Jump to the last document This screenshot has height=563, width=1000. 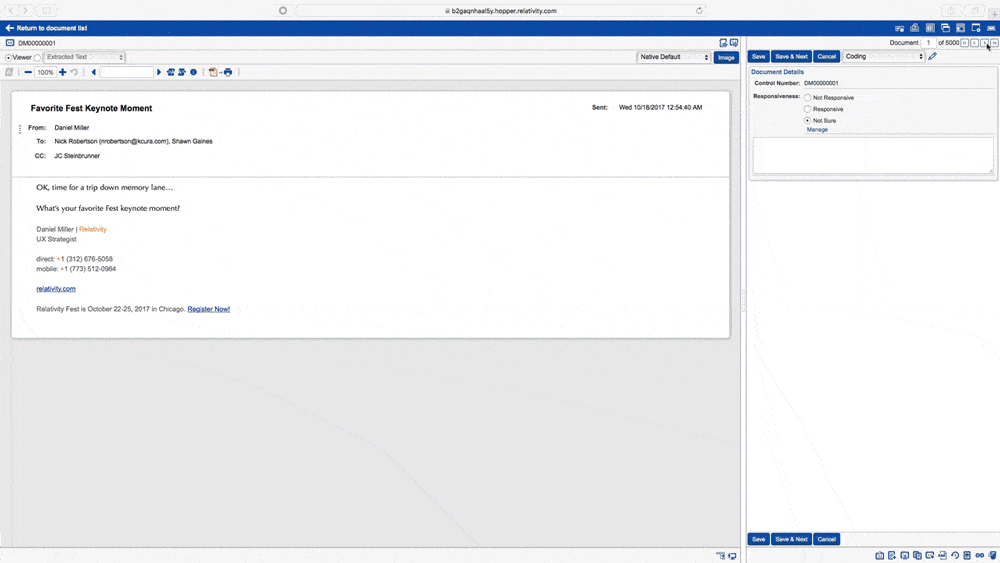[994, 43]
